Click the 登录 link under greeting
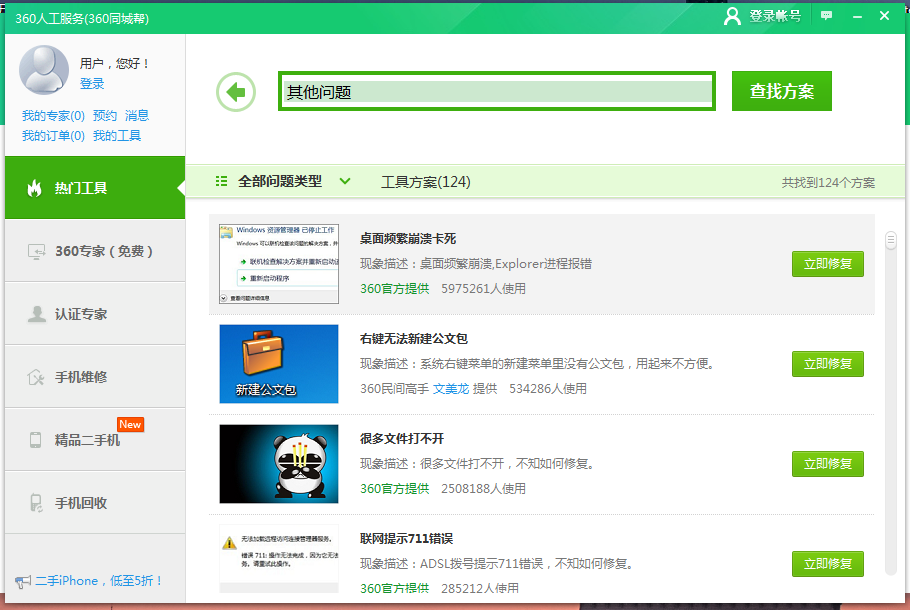 [92, 84]
